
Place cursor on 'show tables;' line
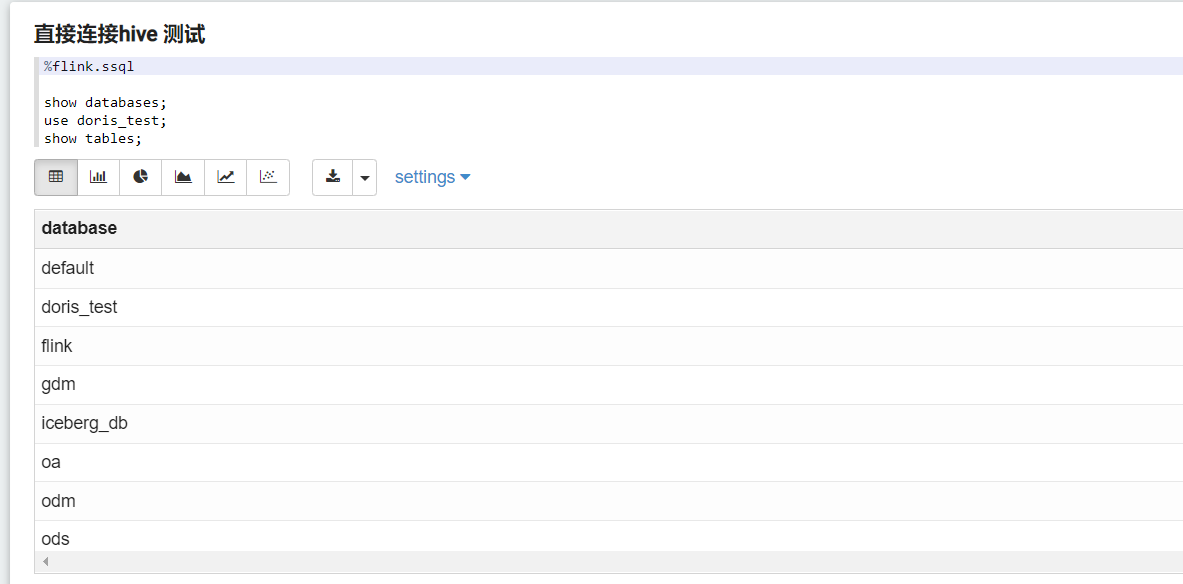click(x=93, y=139)
